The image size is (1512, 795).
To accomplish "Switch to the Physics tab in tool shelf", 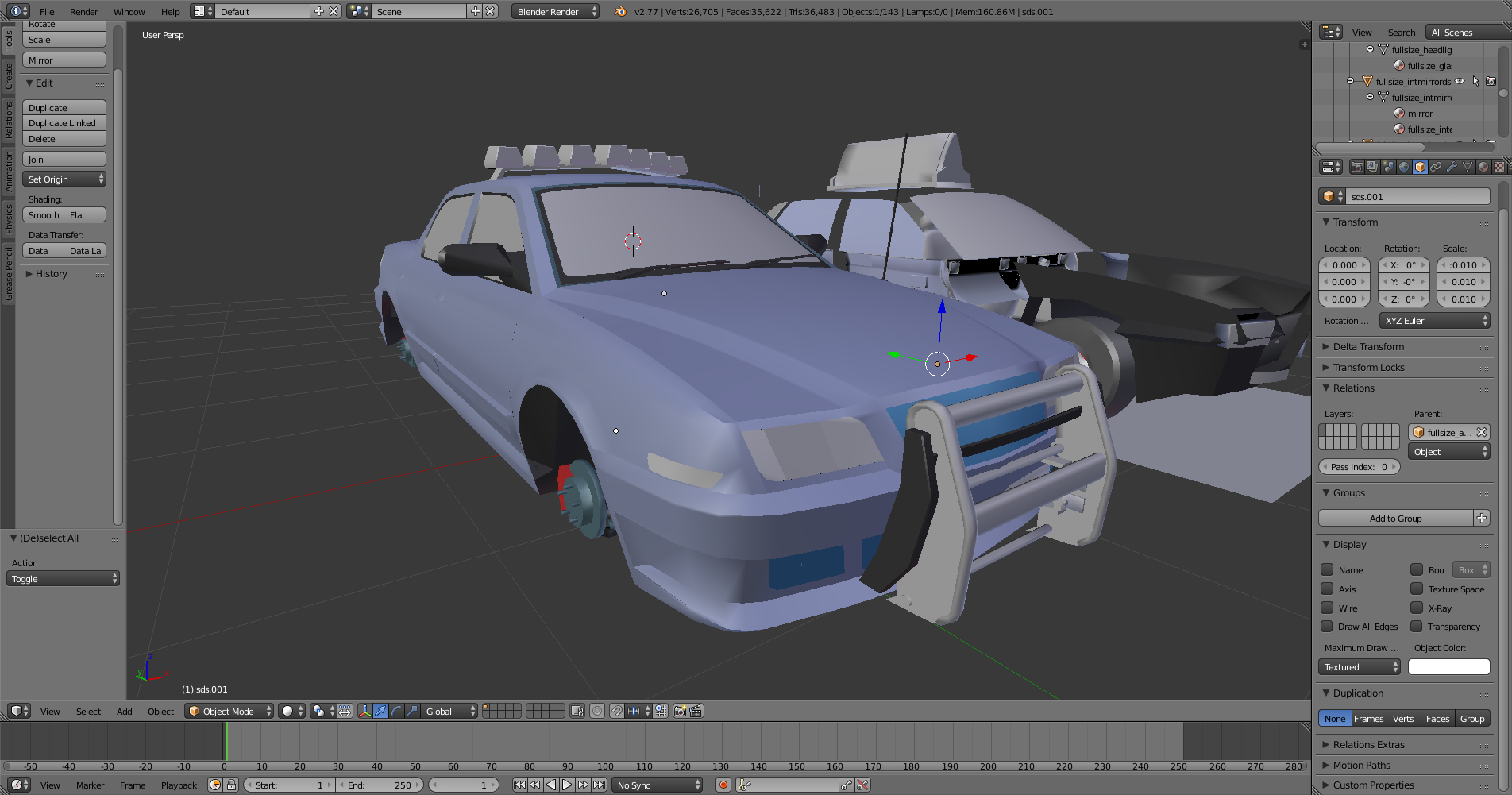I will tap(8, 218).
